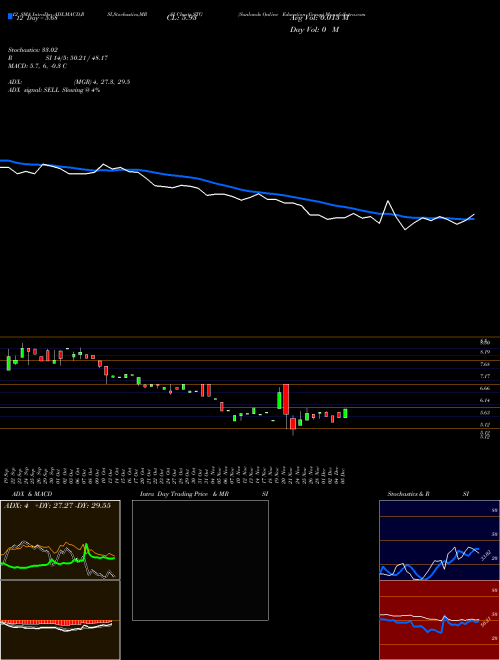
Task: Click the ADX lines chart panel
Action: point(60,540)
